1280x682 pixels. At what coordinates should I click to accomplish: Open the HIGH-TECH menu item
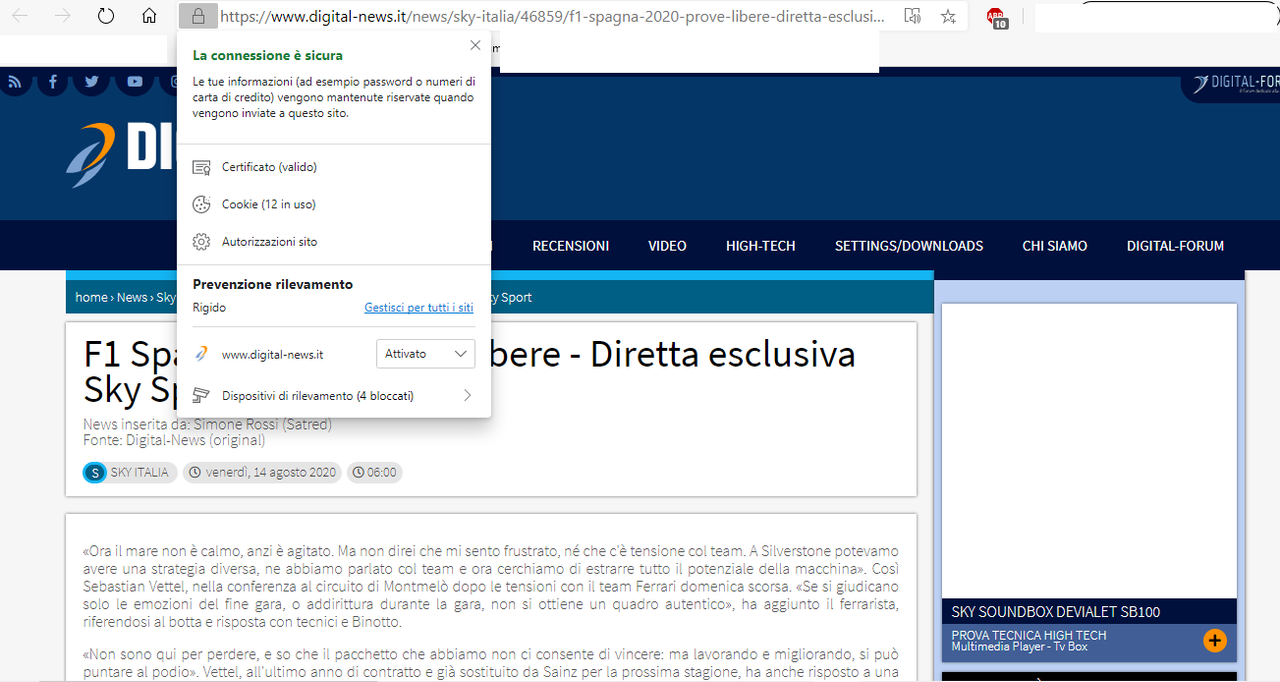(761, 246)
